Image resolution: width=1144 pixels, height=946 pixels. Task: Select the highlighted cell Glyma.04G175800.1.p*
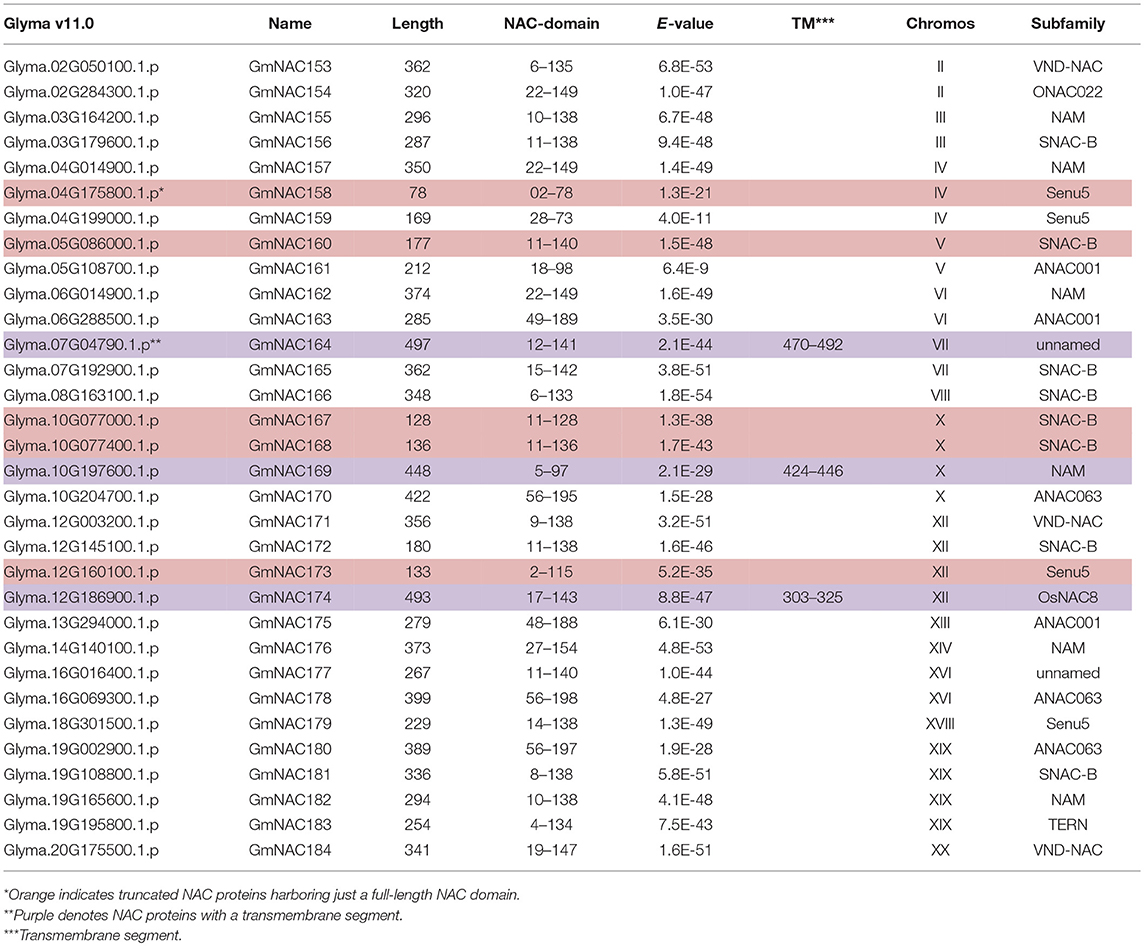(x=84, y=193)
